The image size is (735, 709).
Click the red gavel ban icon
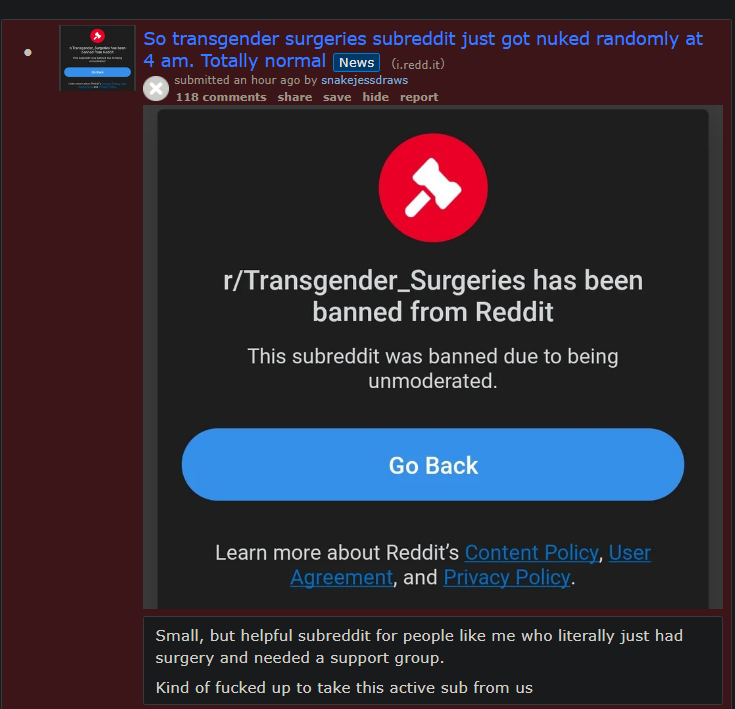(433, 188)
